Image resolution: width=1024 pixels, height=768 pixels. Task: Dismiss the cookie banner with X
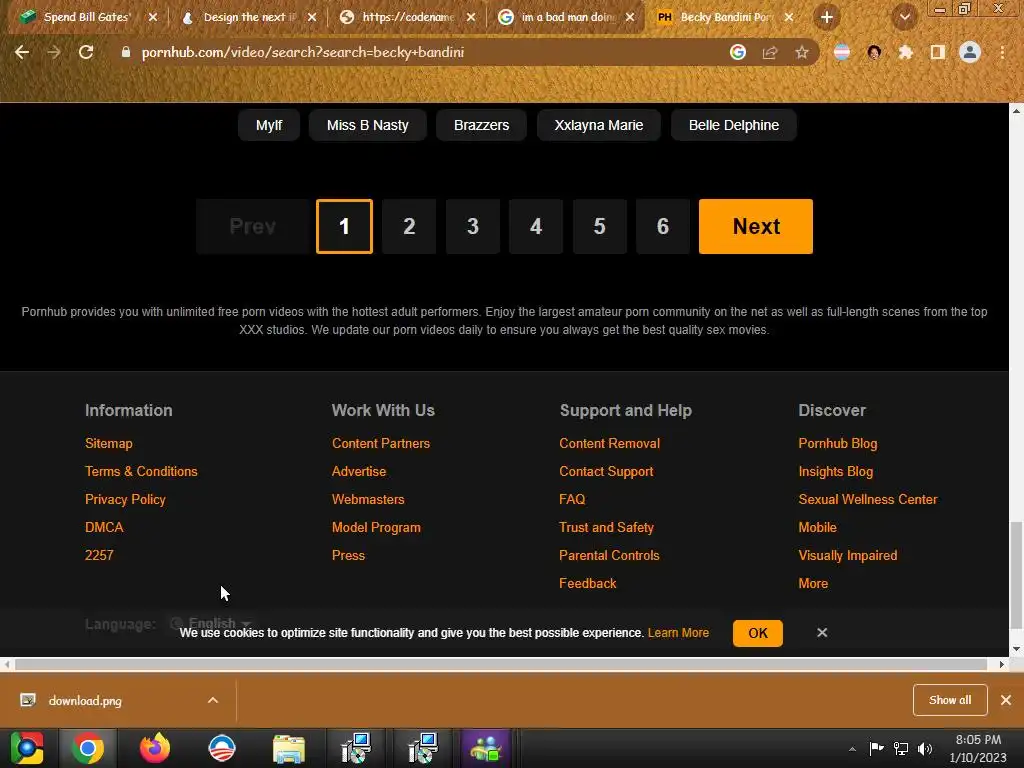(x=822, y=632)
